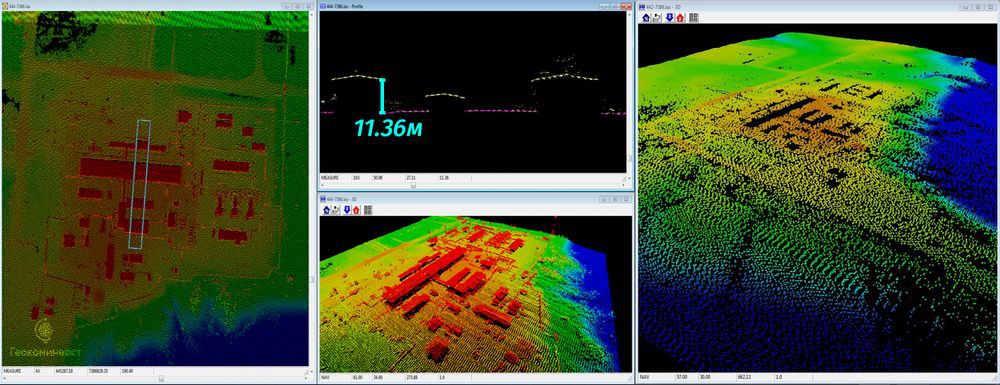The width and height of the screenshot is (1000, 385).
Task: Click the red up-arrow icon in middle 3D window
Action: click(x=357, y=210)
